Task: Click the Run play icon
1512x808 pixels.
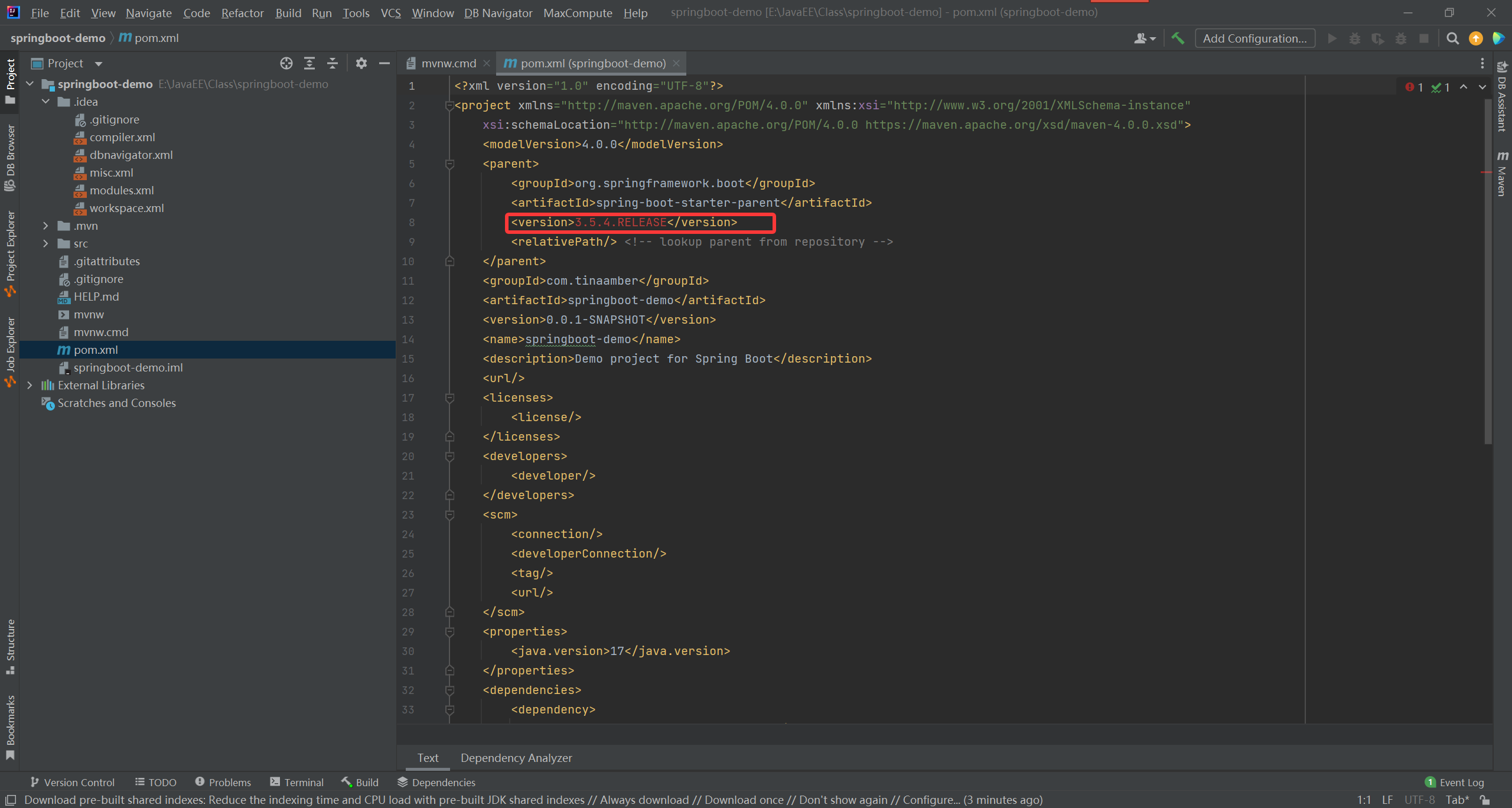Action: click(1332, 38)
